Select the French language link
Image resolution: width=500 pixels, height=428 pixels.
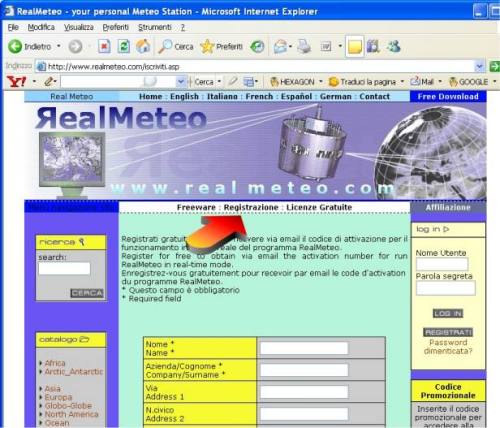click(259, 97)
